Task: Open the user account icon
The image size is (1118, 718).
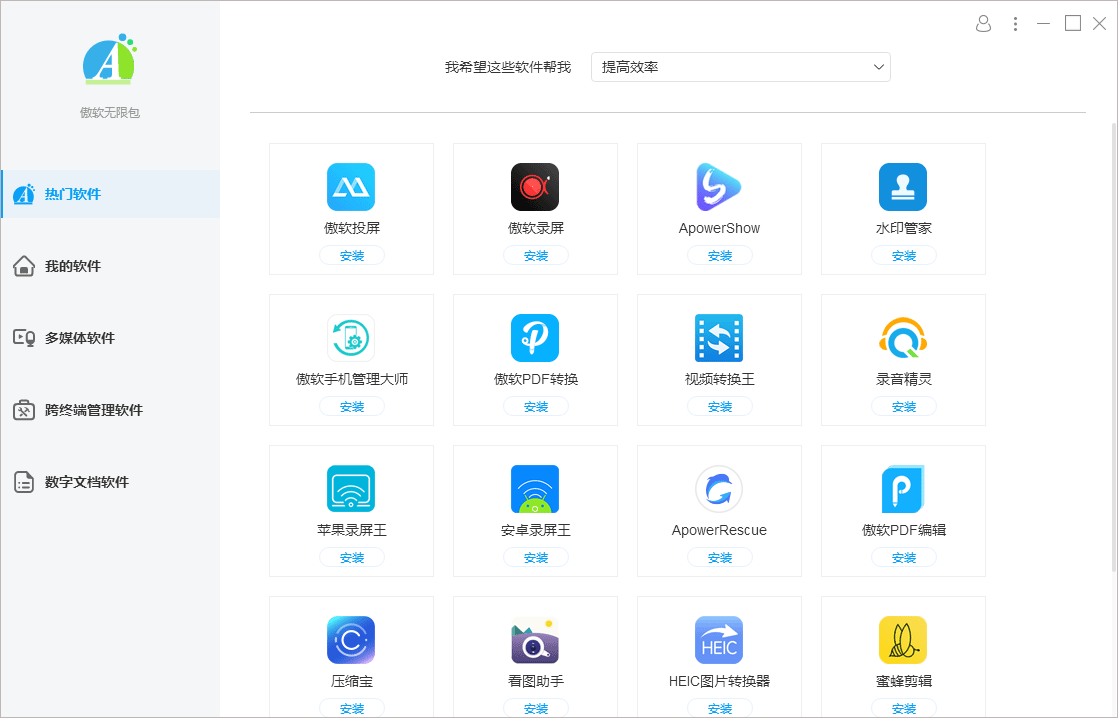Action: click(x=983, y=24)
